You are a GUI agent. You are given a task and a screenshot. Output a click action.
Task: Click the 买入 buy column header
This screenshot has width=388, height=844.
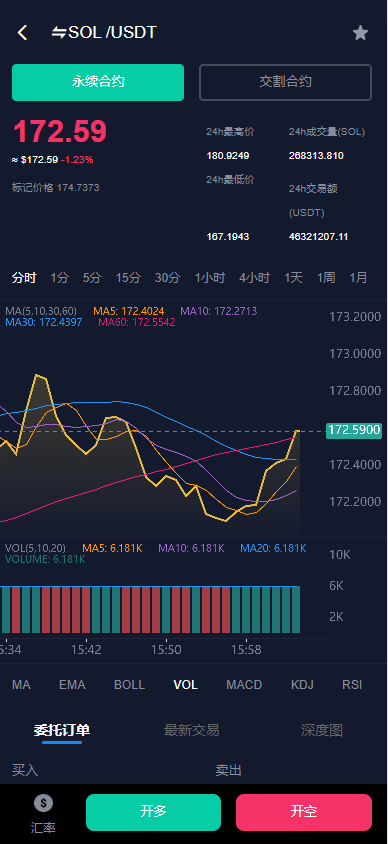pyautogui.click(x=25, y=770)
